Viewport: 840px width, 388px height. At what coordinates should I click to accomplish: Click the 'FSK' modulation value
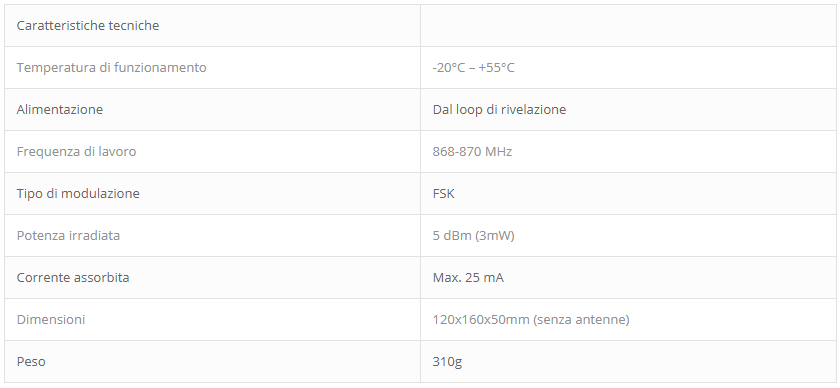444,193
